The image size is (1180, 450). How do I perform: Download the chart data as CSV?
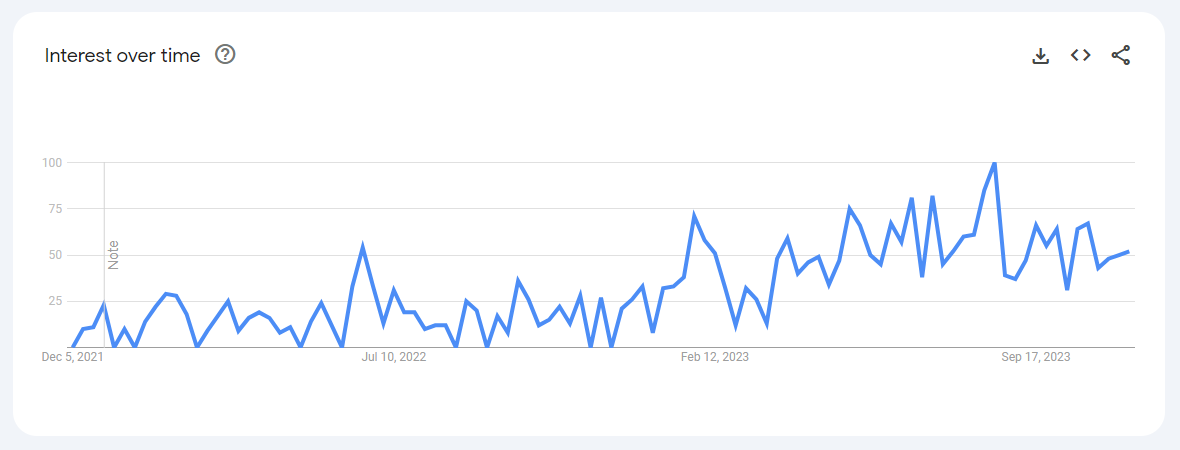tap(1040, 56)
